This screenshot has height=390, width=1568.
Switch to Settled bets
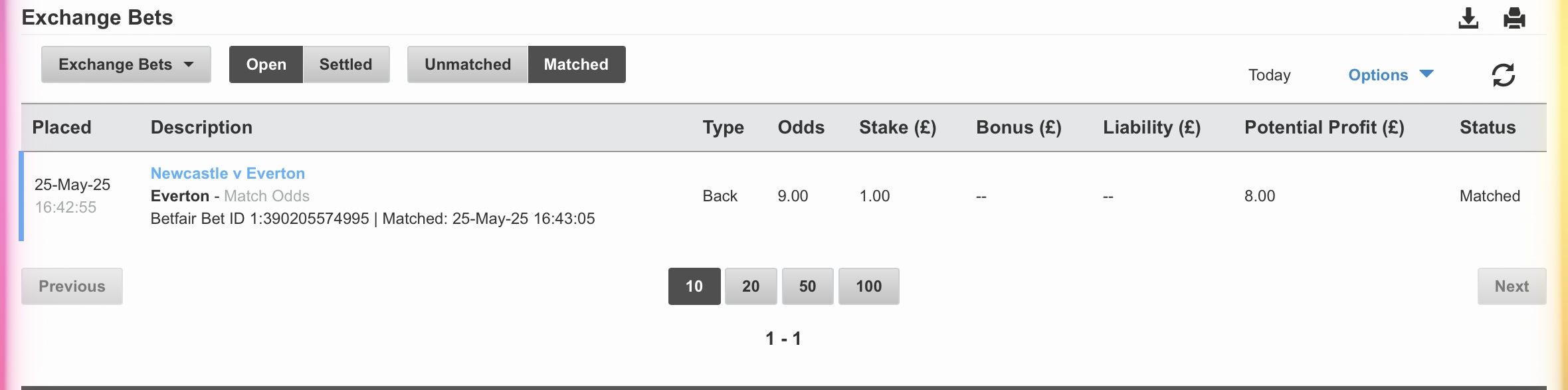coord(346,64)
